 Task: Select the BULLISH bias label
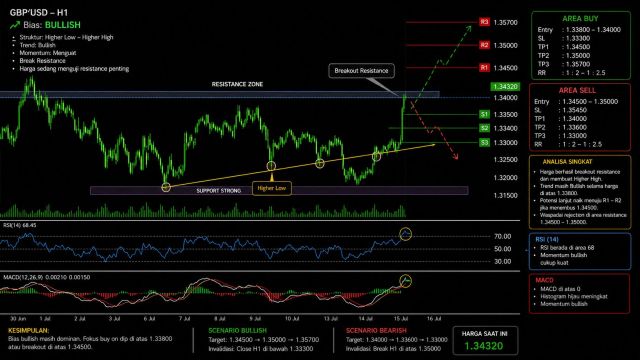(62, 25)
